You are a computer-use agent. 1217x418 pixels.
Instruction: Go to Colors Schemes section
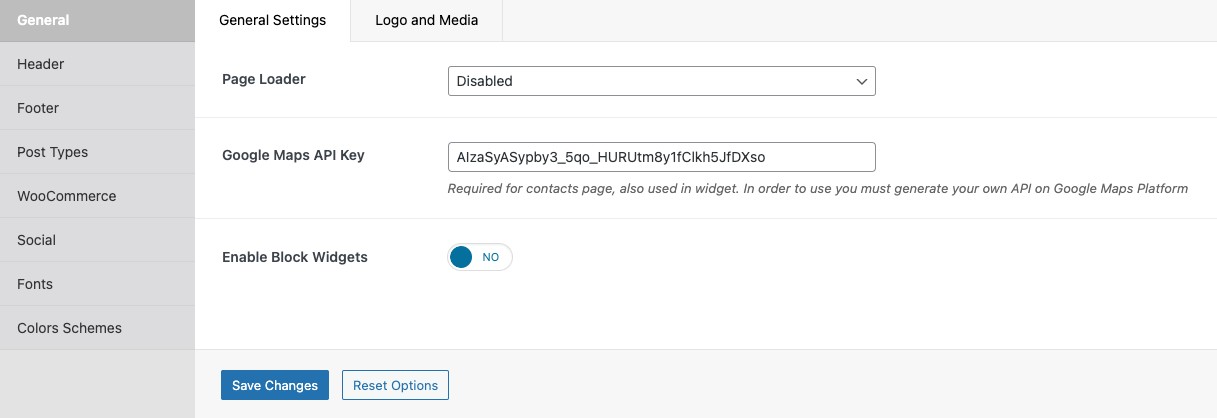tap(97, 328)
